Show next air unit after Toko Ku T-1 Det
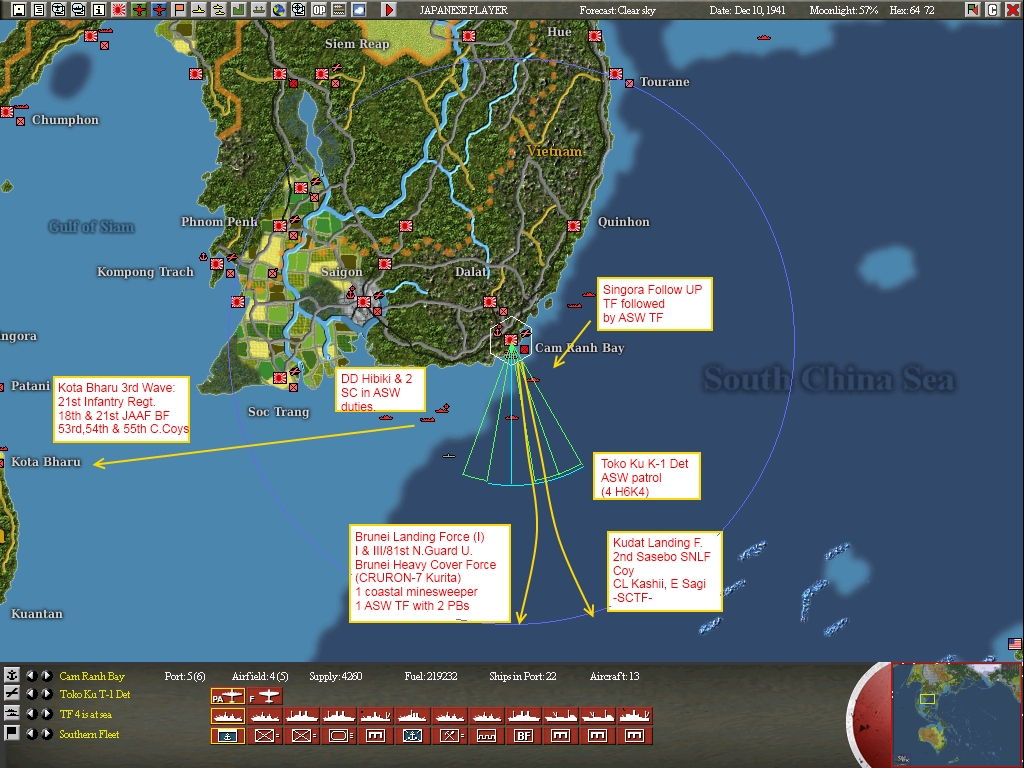Image resolution: width=1024 pixels, height=768 pixels. click(x=47, y=694)
